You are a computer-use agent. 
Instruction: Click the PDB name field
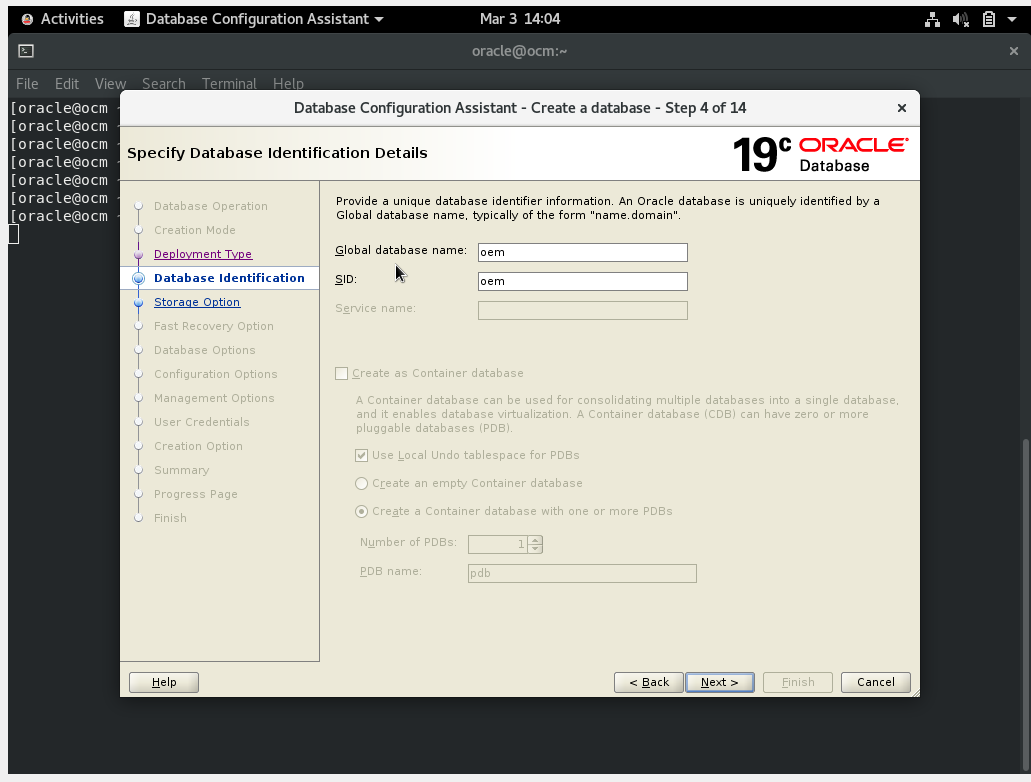(x=582, y=573)
